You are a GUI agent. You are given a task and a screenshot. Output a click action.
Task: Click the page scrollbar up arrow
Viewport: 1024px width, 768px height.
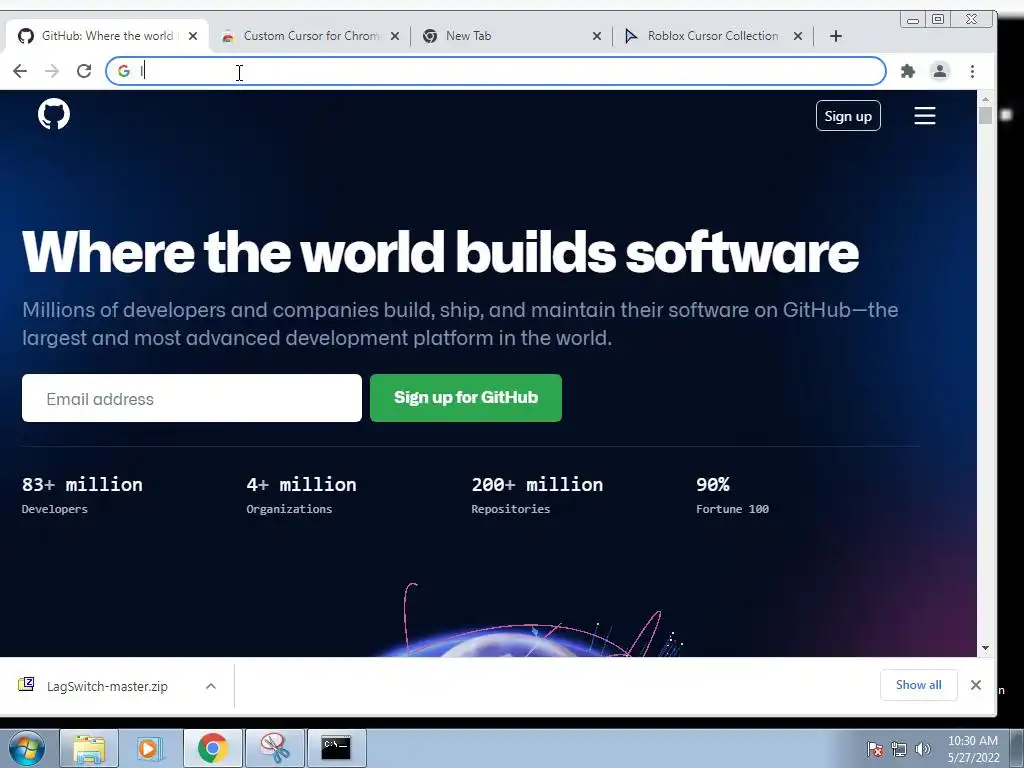click(985, 99)
